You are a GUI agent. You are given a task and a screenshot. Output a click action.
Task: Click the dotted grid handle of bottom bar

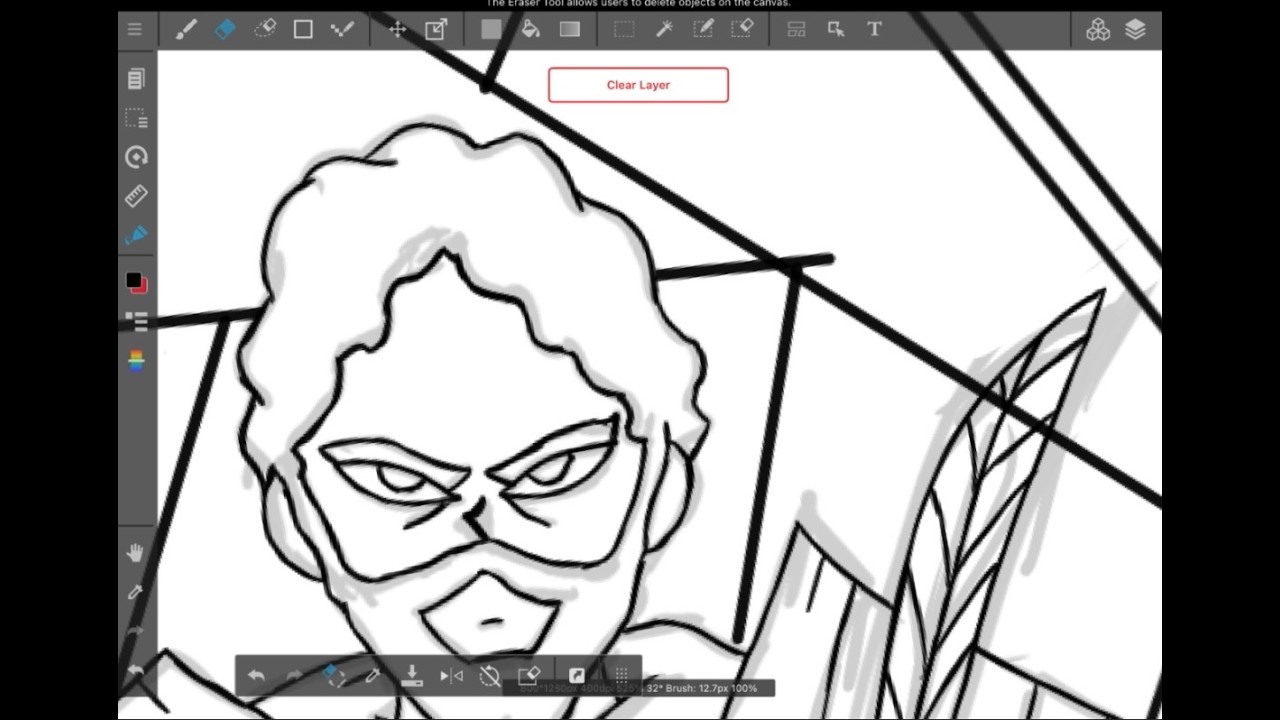(x=621, y=676)
